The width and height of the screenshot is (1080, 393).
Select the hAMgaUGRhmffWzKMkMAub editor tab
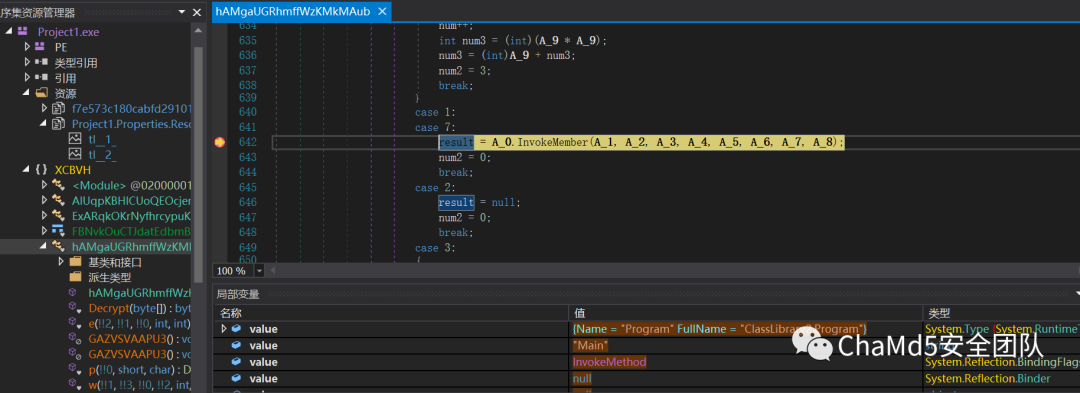tap(292, 12)
